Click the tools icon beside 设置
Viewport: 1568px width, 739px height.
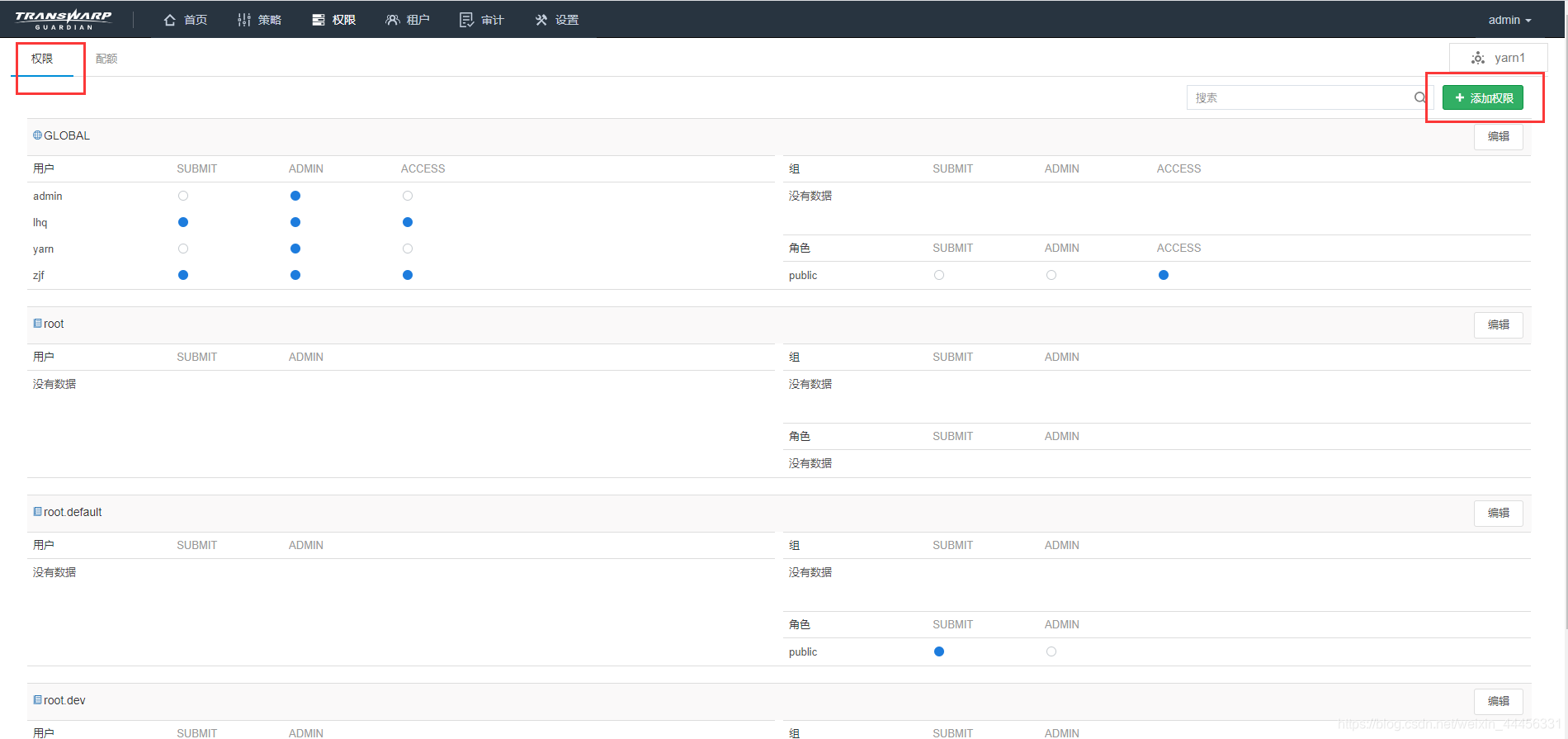coord(541,20)
